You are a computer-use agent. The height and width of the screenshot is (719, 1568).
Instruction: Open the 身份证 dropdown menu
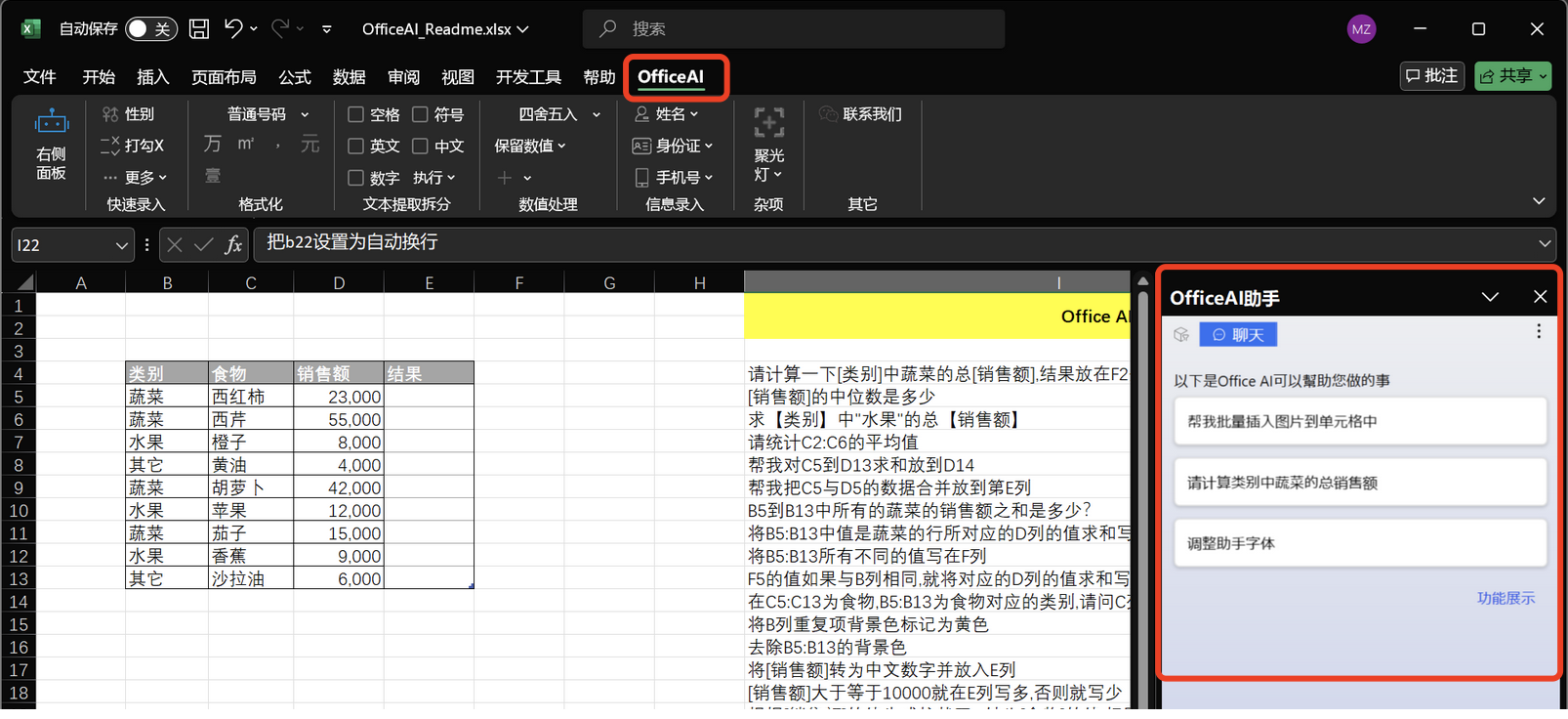click(x=709, y=147)
